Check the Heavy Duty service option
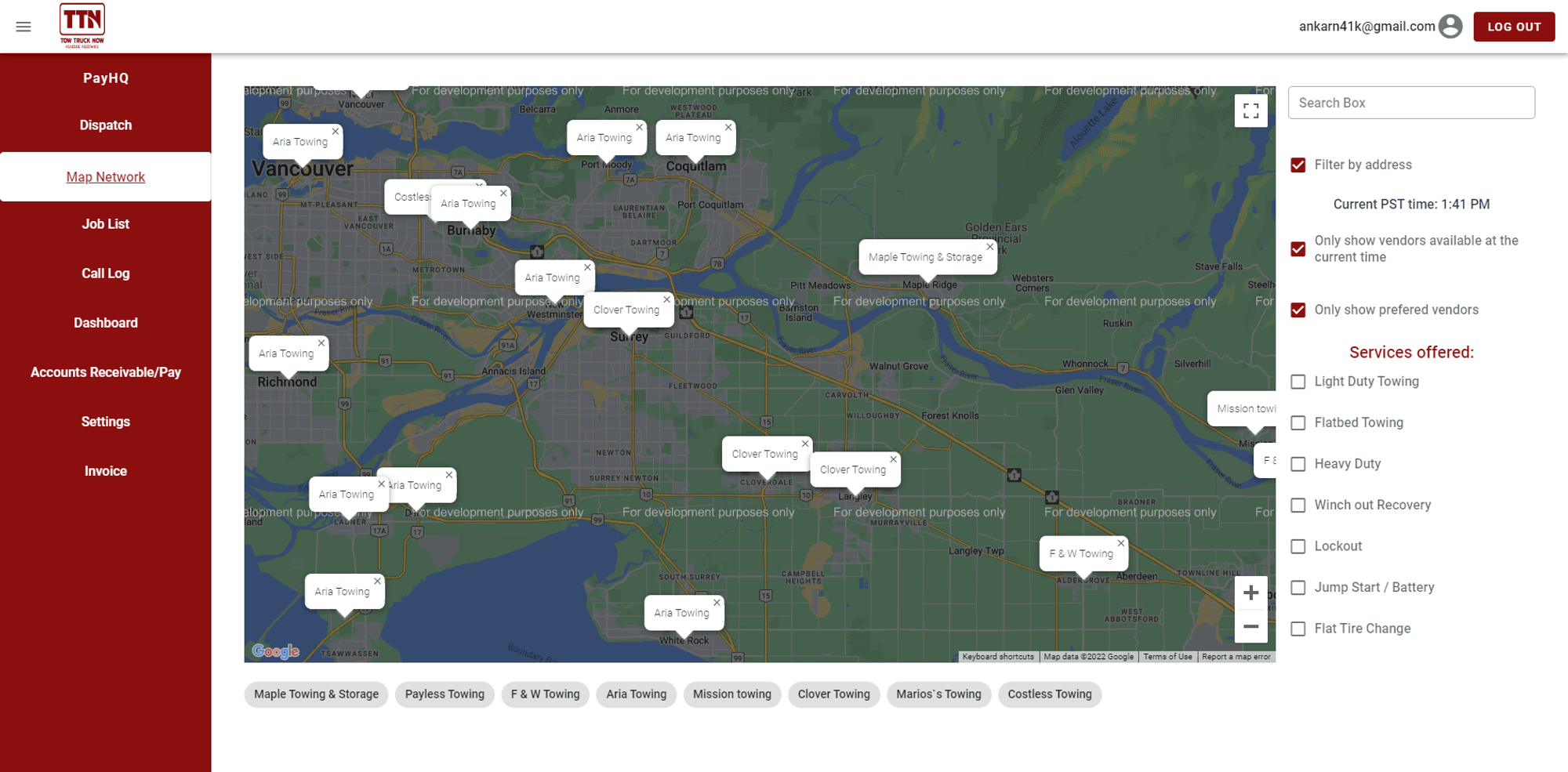 [x=1298, y=464]
